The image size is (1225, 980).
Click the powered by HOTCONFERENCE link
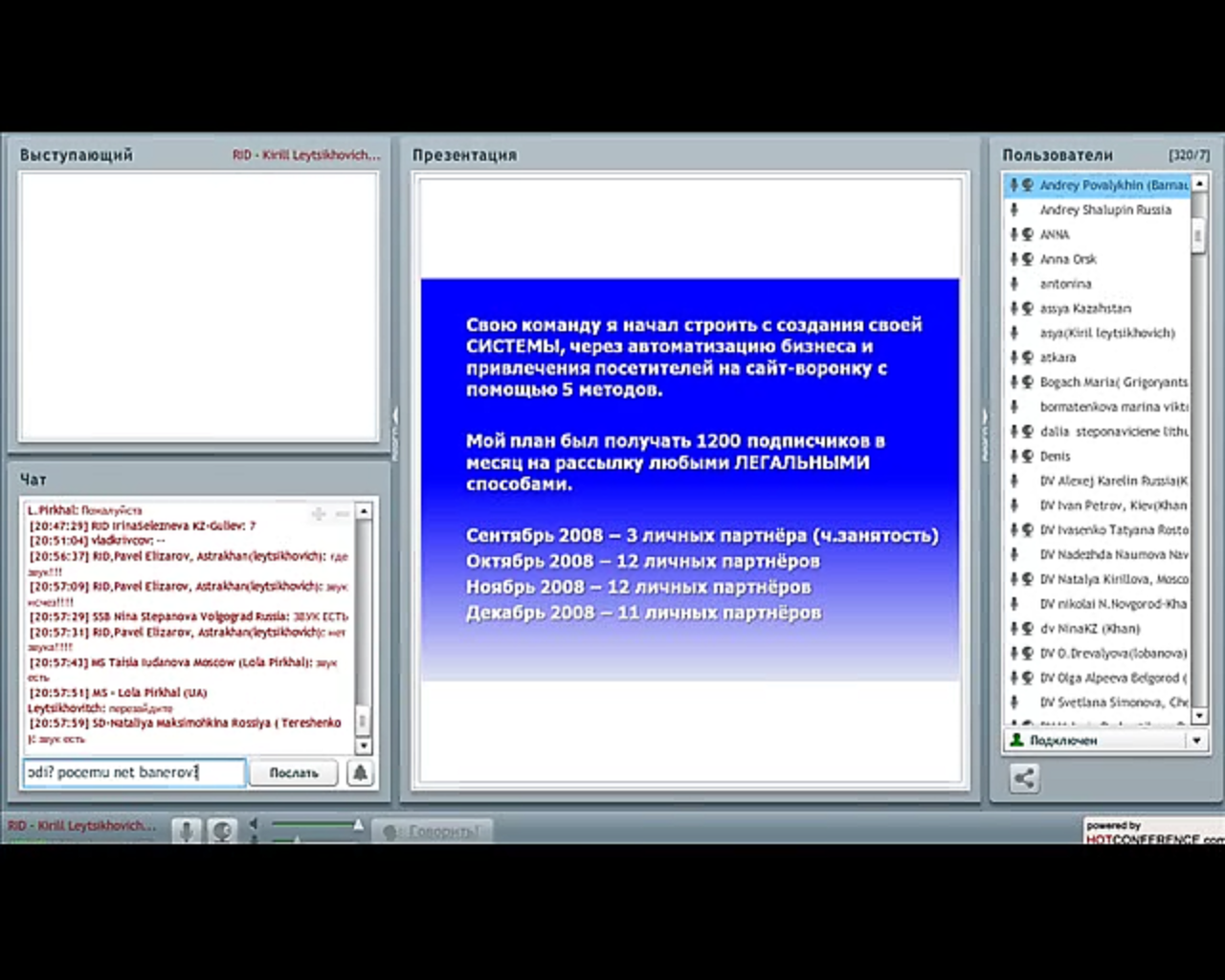[1154, 832]
